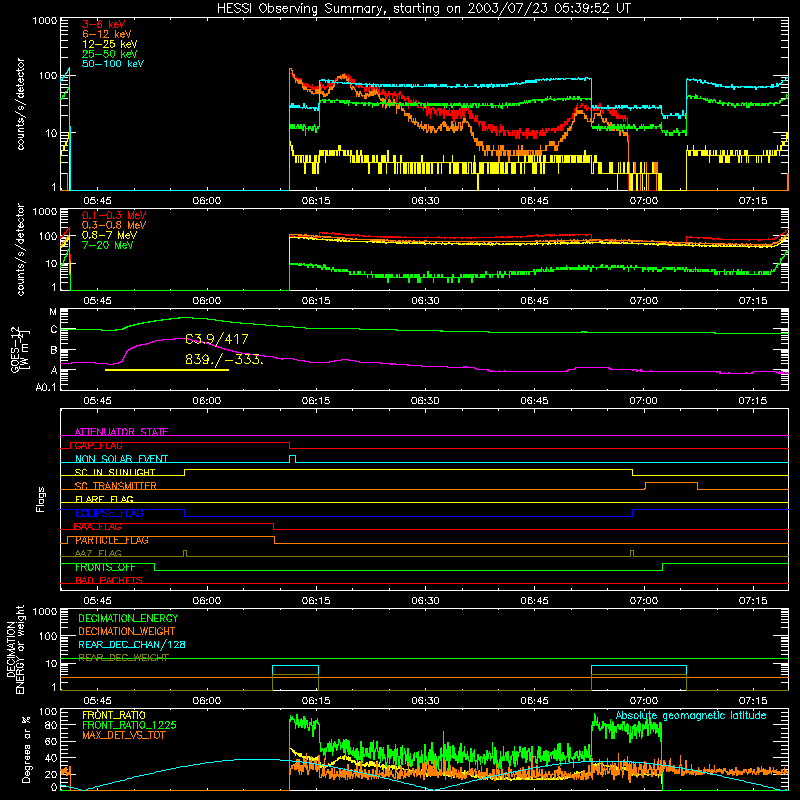Select the FRONTS_OFF flag label

(x=105, y=567)
